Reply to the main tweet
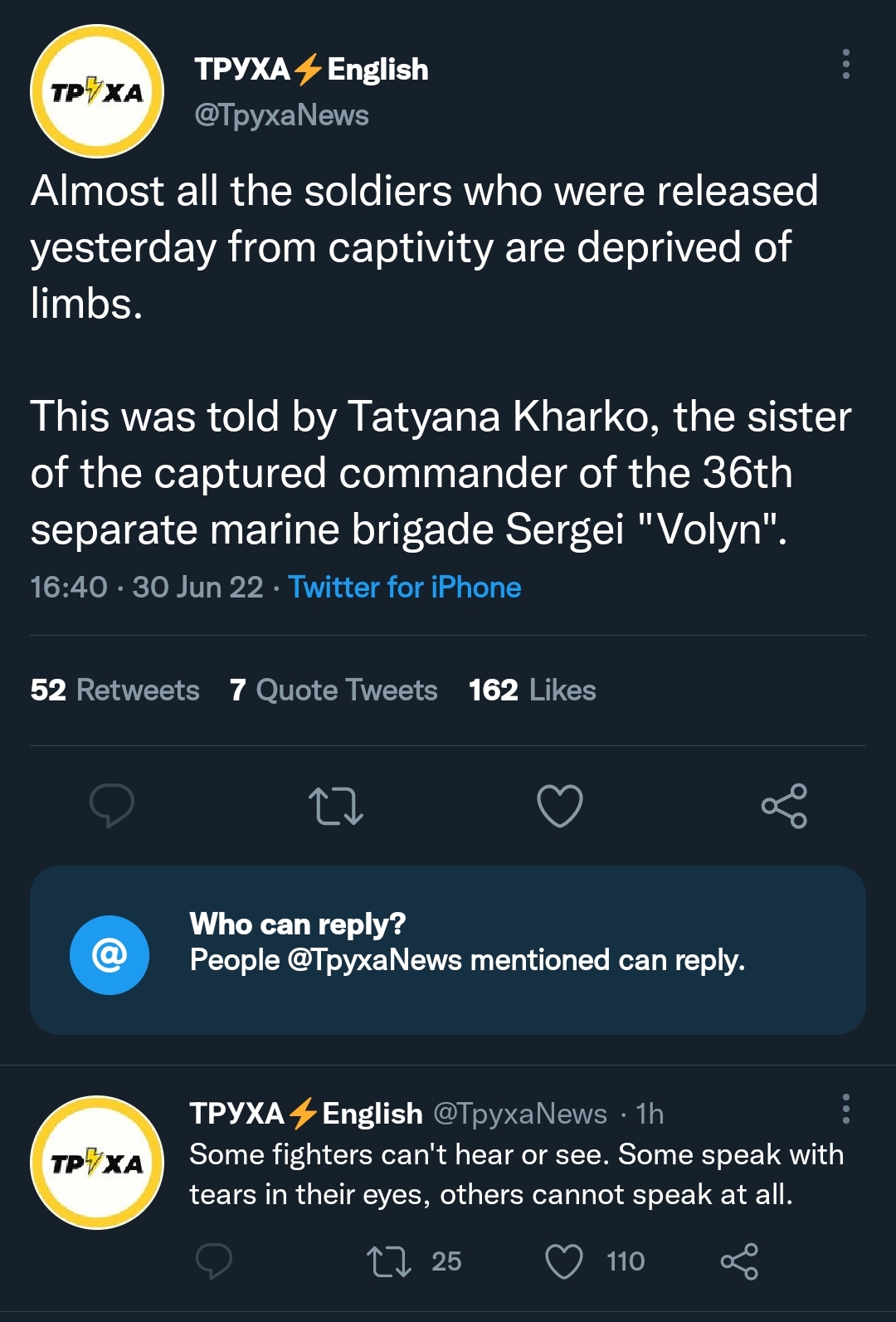This screenshot has height=1322, width=896. pos(112,805)
